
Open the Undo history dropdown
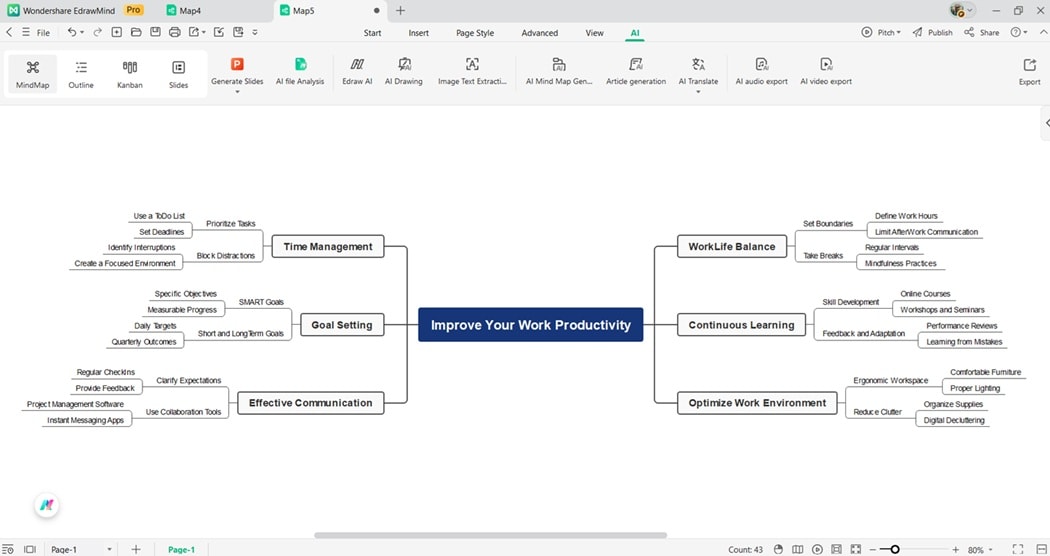coord(82,32)
